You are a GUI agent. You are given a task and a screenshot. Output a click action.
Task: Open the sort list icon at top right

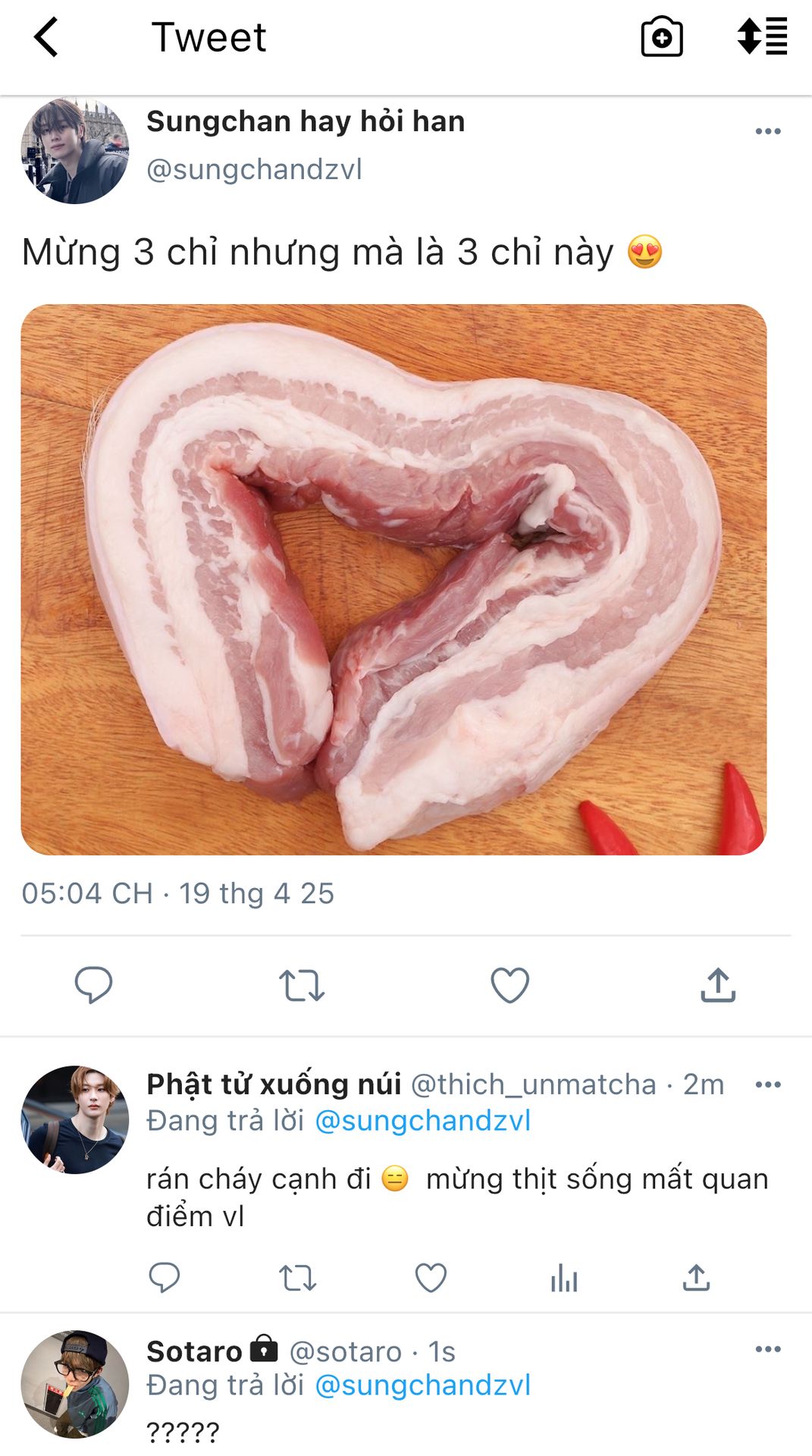click(x=762, y=37)
